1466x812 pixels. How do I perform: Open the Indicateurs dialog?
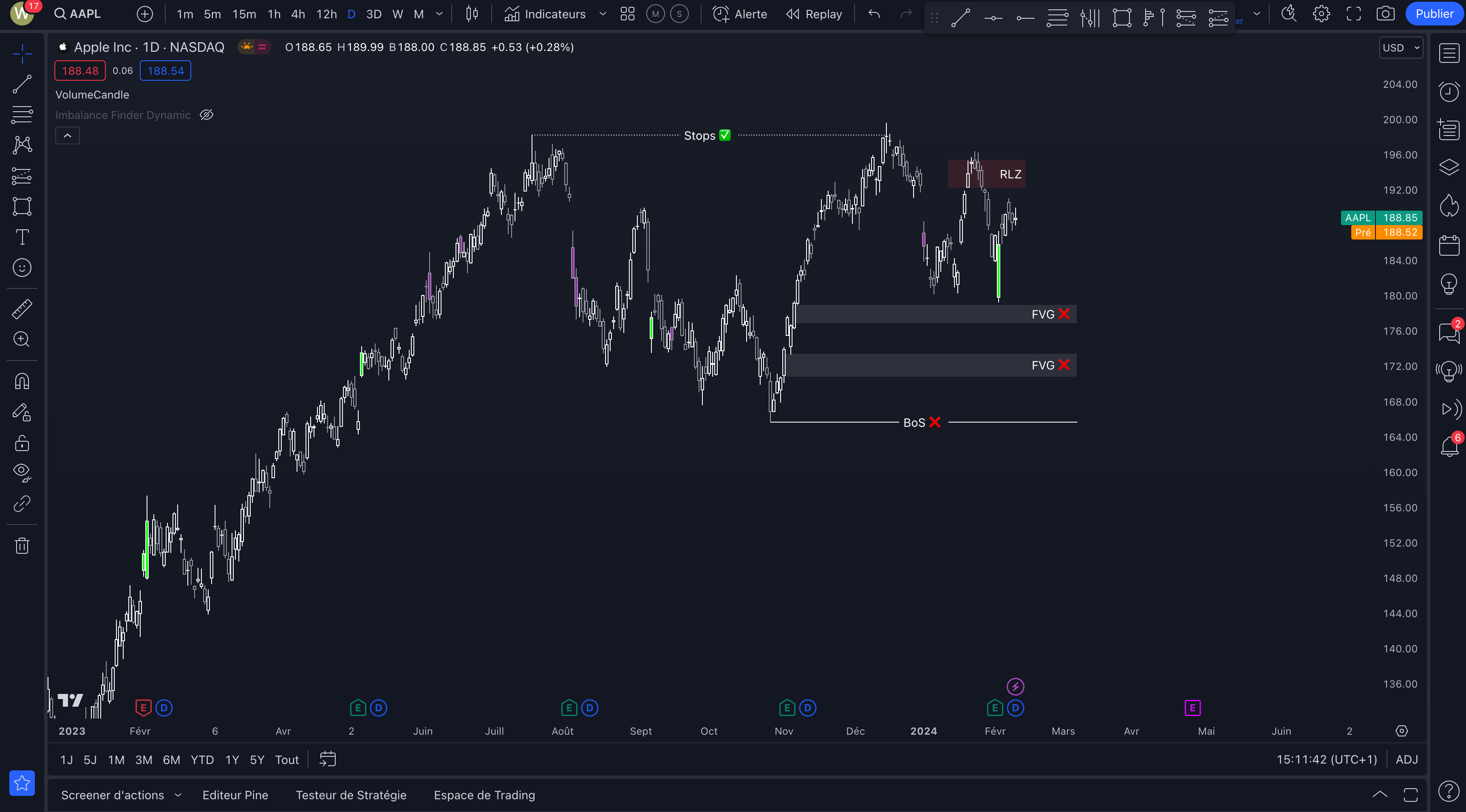(x=545, y=14)
